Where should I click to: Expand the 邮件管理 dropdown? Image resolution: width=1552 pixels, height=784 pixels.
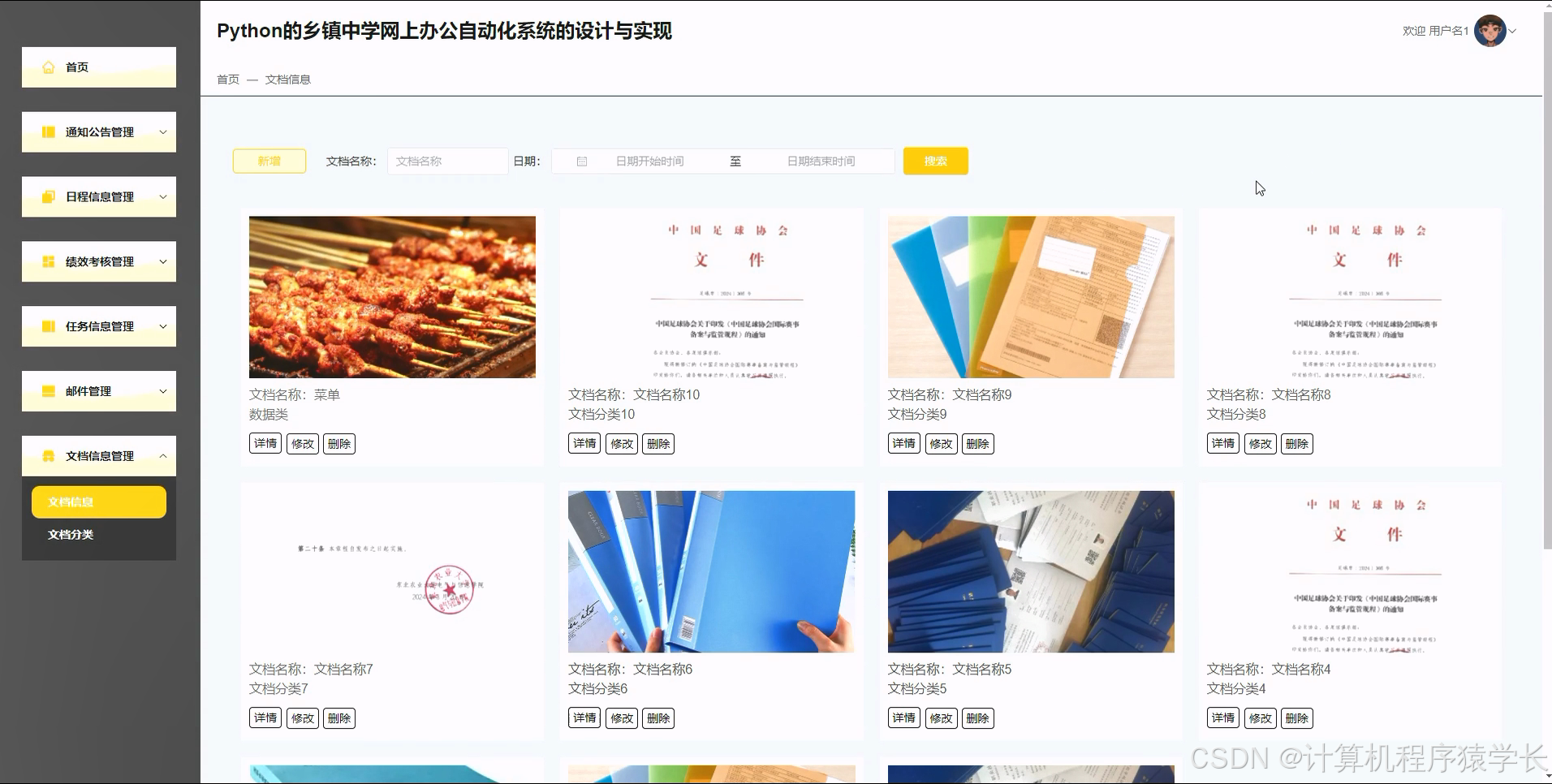coord(162,390)
